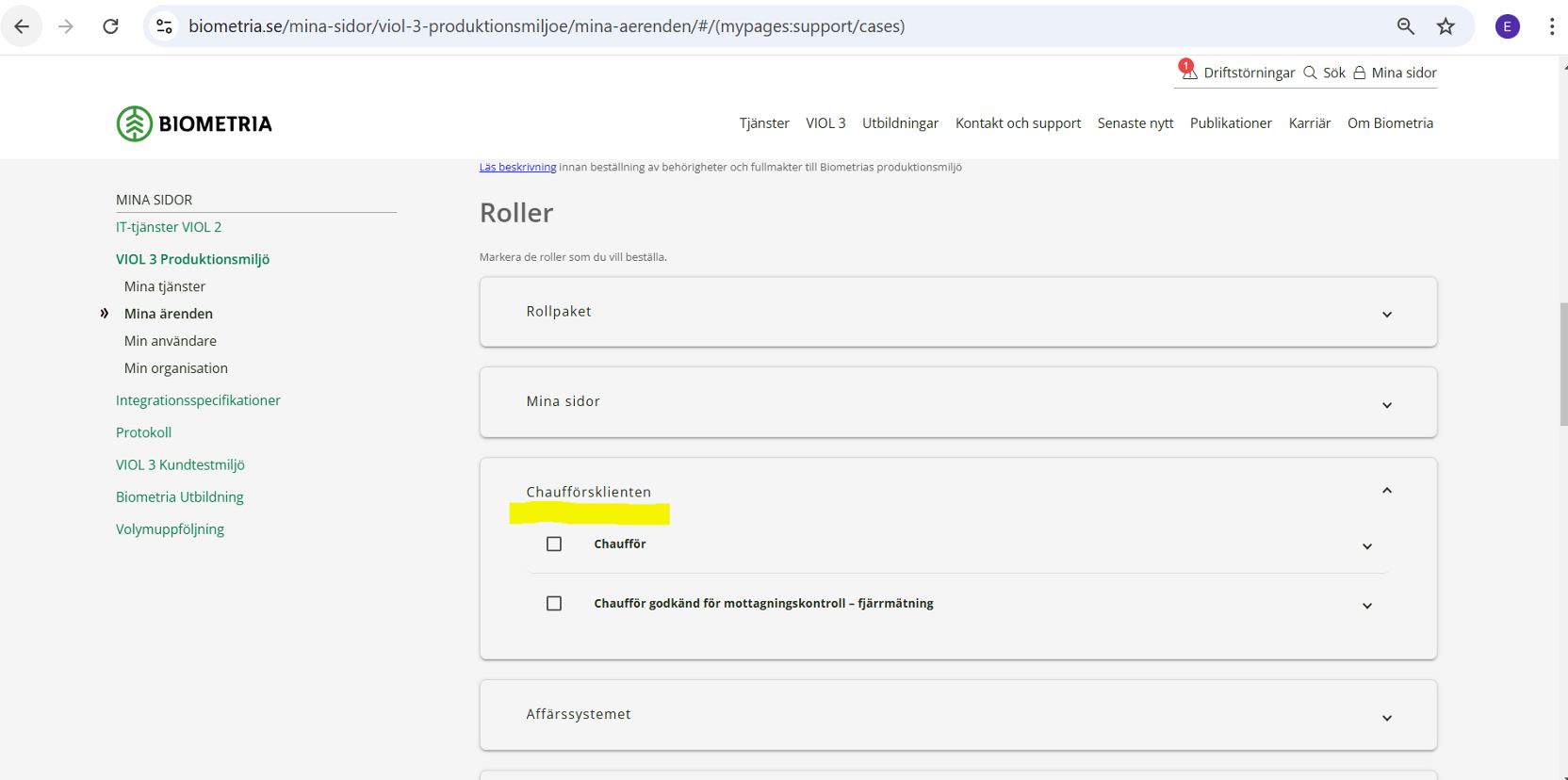The height and width of the screenshot is (780, 1568).
Task: Open the Senaste nytt menu
Action: 1135,123
